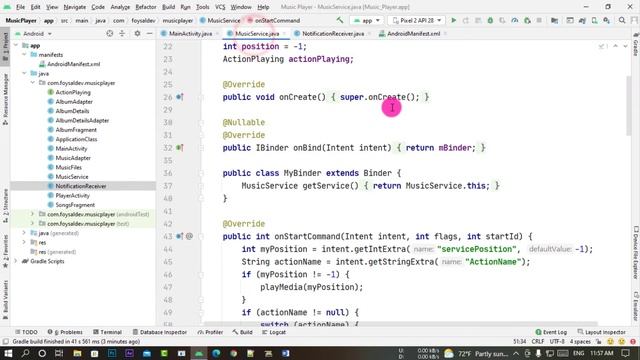Open the Layout Inspector tool window
640x360 pixels.
[x=602, y=332]
